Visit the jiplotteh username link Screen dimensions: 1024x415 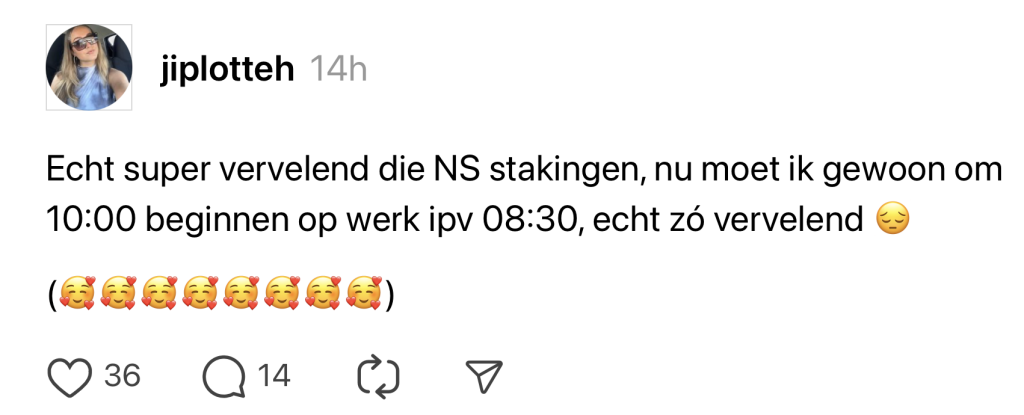pyautogui.click(x=226, y=69)
